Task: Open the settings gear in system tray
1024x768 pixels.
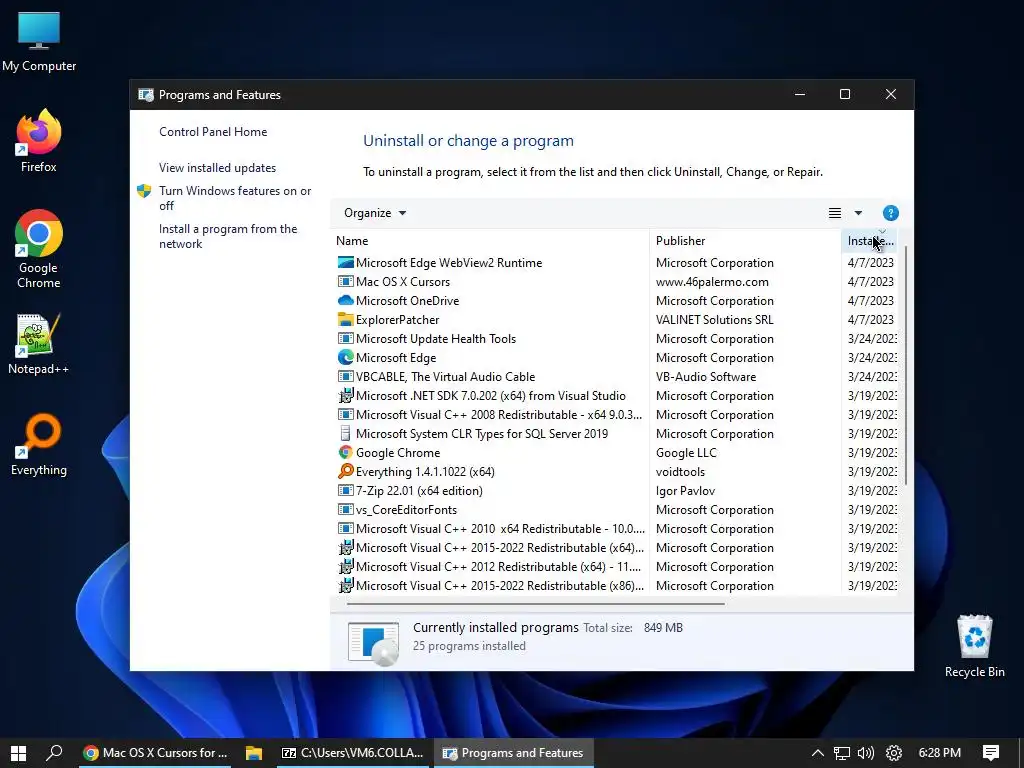Action: click(x=893, y=753)
